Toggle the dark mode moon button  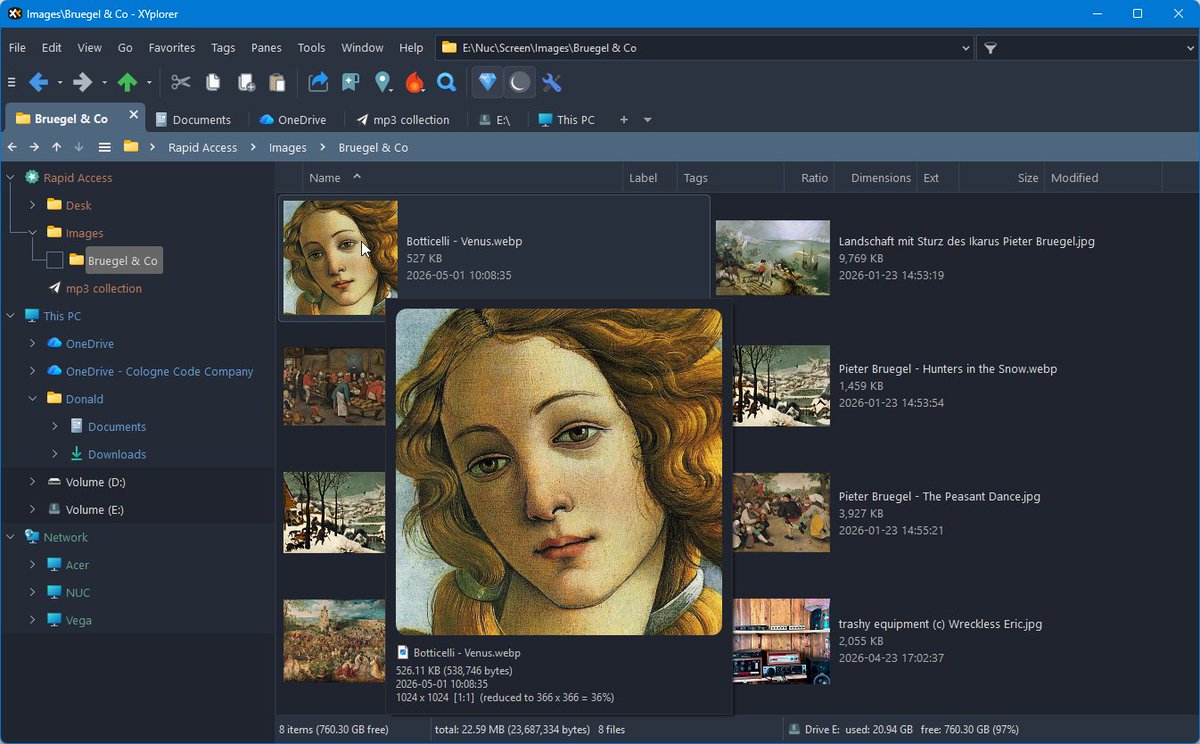(x=518, y=82)
